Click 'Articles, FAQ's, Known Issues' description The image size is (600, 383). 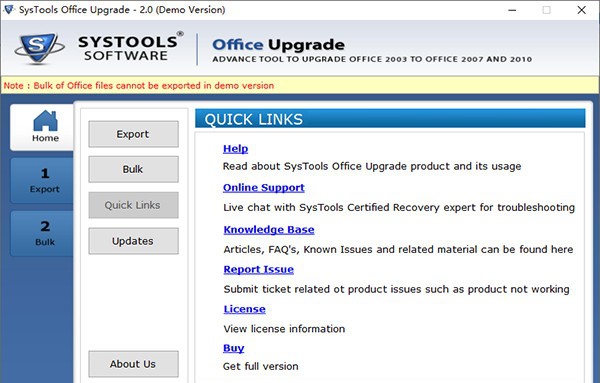[x=398, y=249]
